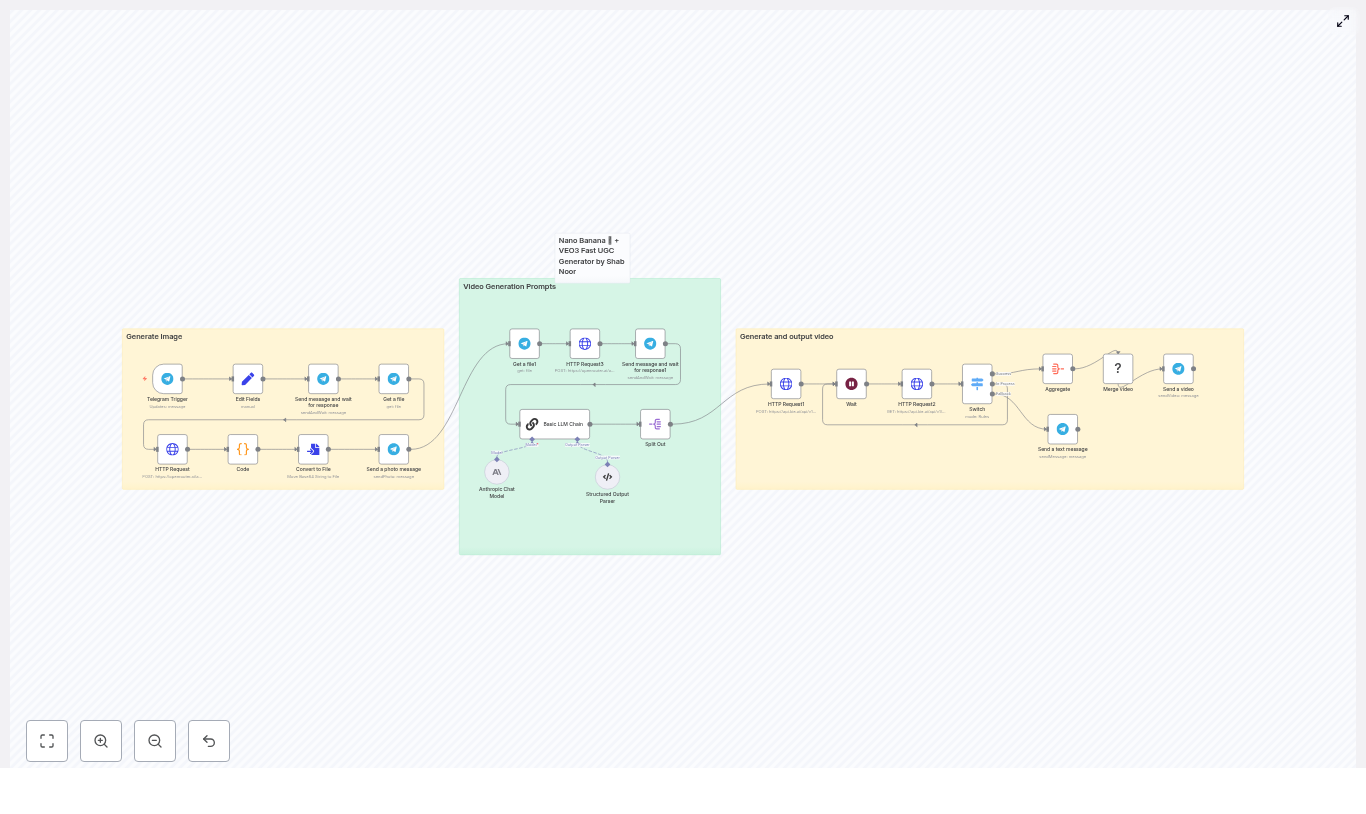The width and height of the screenshot is (1366, 814).
Task: Click the Send a photo message node
Action: coord(394,448)
